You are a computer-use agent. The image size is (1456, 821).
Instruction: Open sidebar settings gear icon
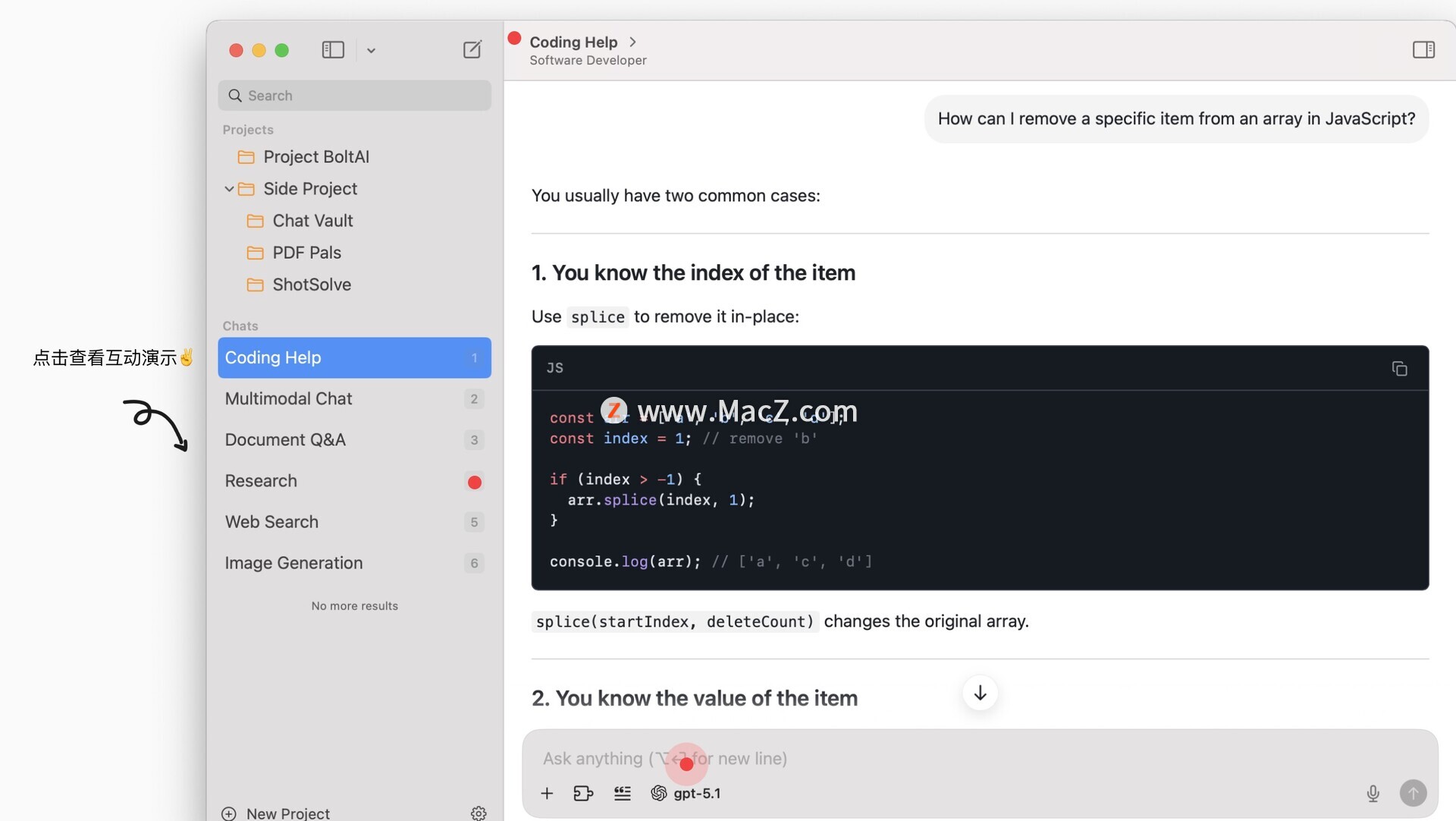[479, 813]
